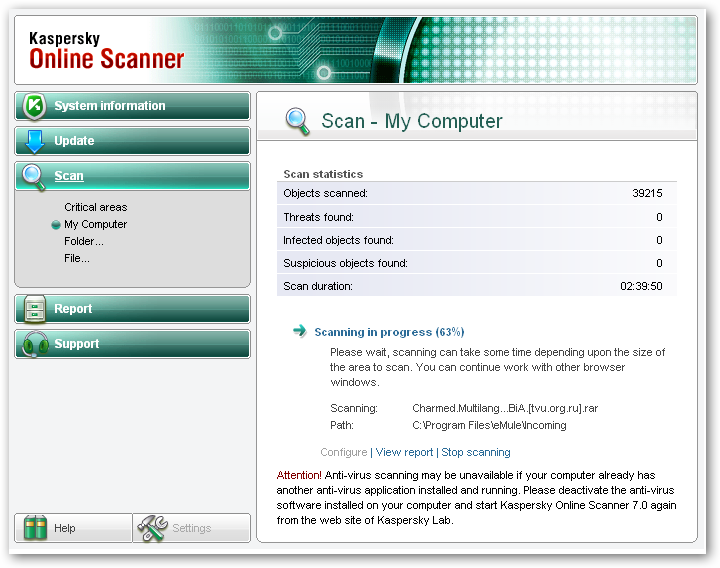720x568 pixels.
Task: Click the Report document icon in sidebar
Action: pyautogui.click(x=35, y=309)
